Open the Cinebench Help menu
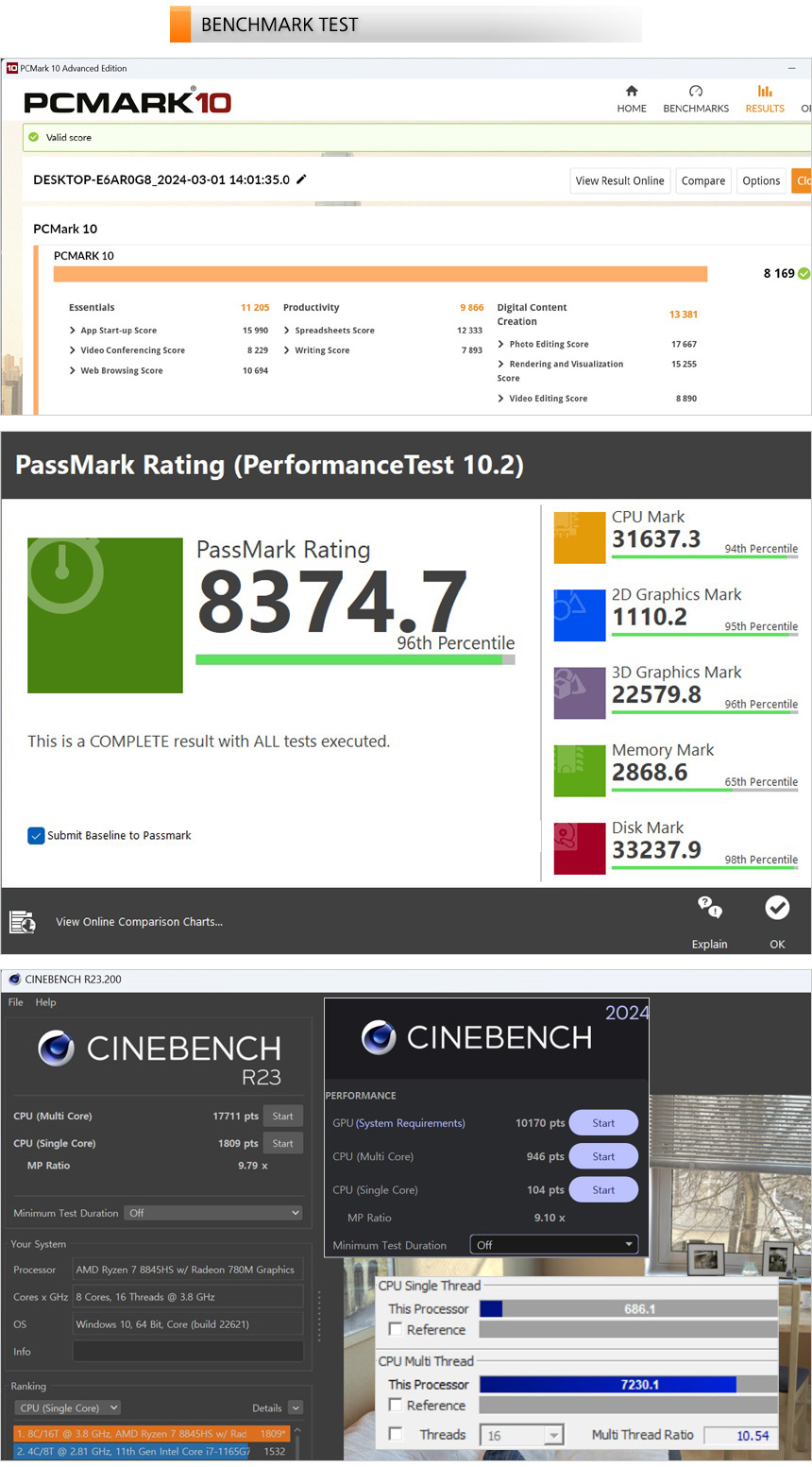The image size is (812, 1467). coord(46,1002)
